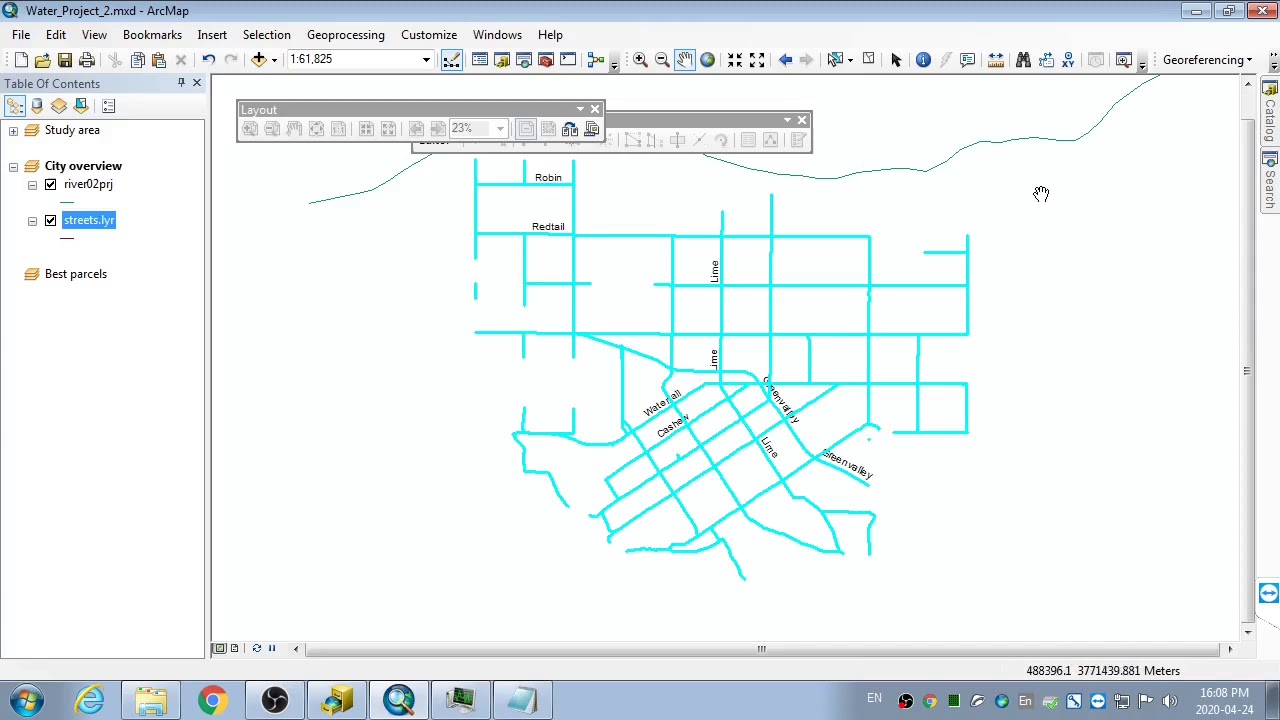Open the Georeferencing dropdown menu
This screenshot has width=1280, height=720.
(x=1207, y=60)
